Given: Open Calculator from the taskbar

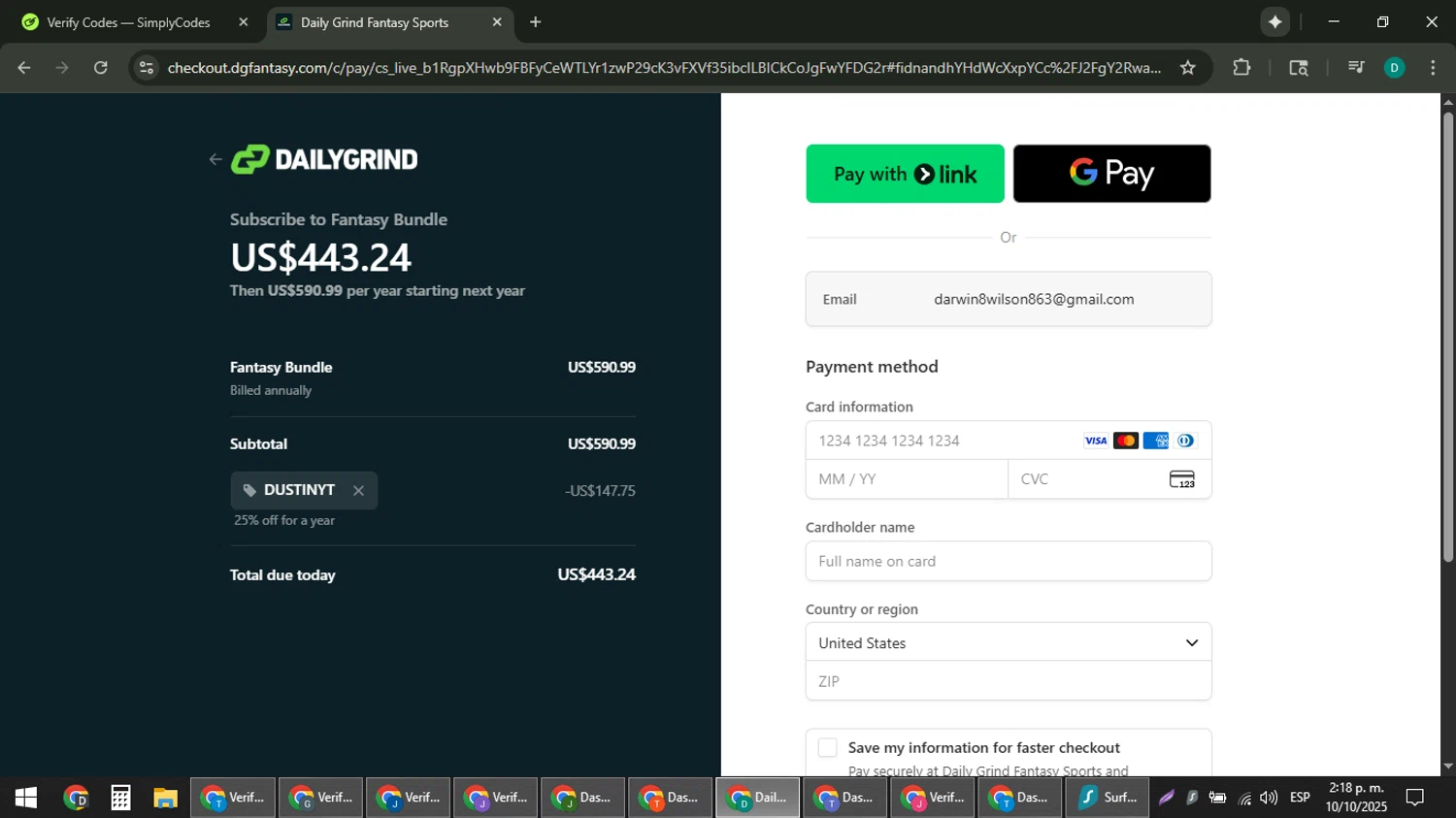Looking at the screenshot, I should 120,798.
